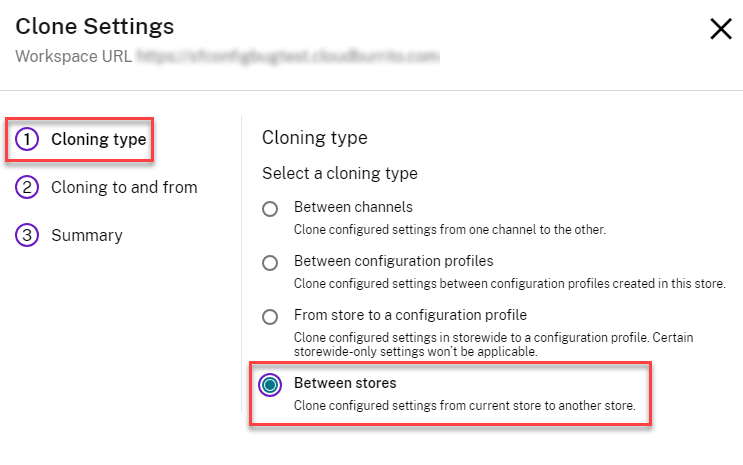
Task: Select Between configuration profiles radio button
Action: point(269,263)
